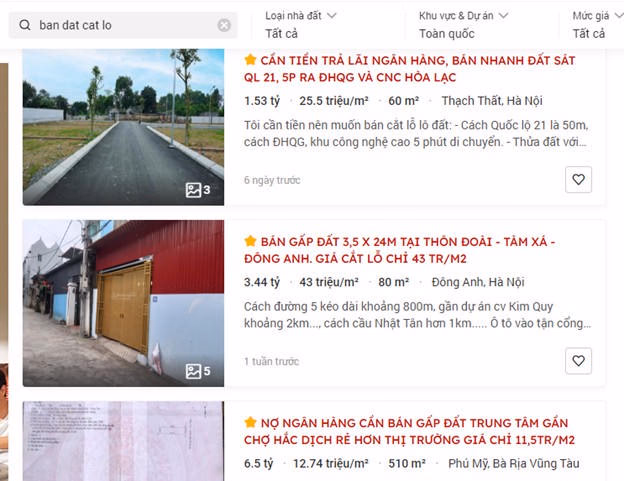Open photo count icon on road image

click(x=198, y=190)
